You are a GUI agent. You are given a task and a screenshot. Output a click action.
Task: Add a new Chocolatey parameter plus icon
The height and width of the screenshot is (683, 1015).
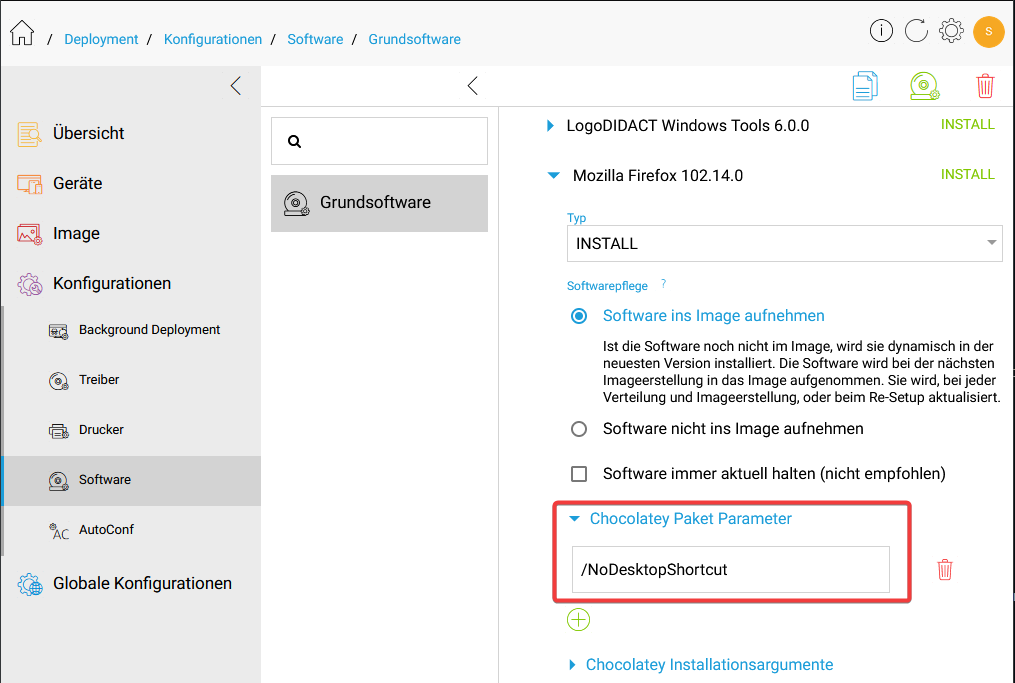578,620
